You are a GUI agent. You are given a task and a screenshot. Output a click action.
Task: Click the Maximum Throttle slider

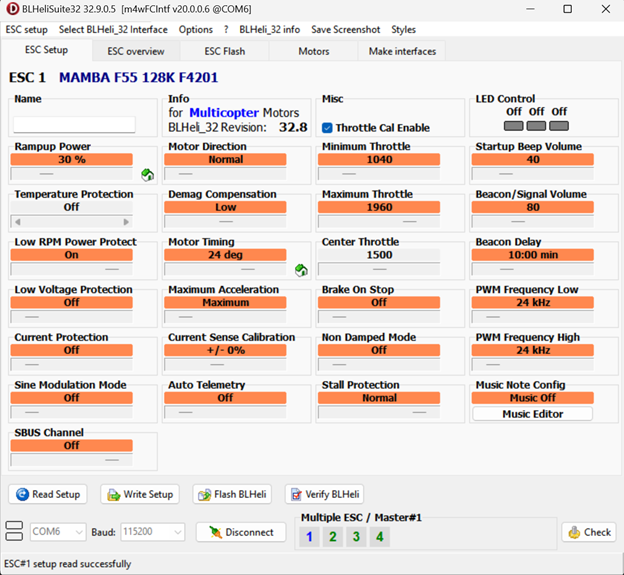pyautogui.click(x=379, y=222)
